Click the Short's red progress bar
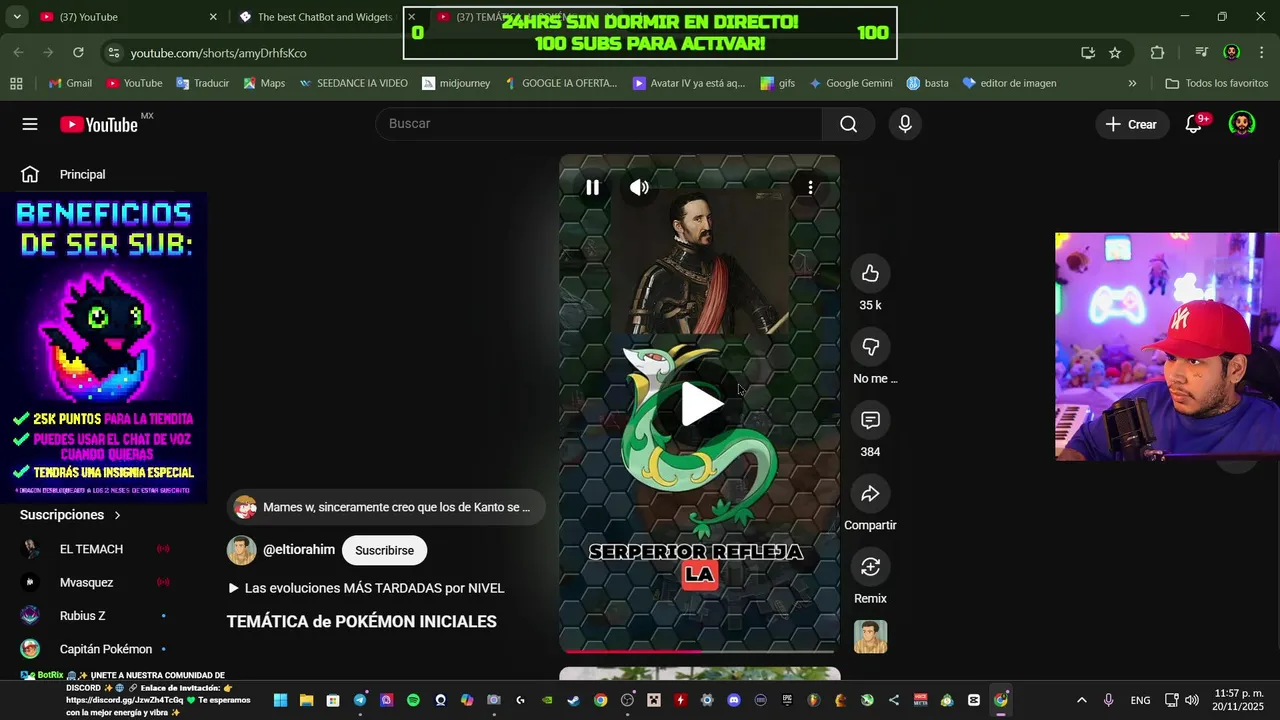Image resolution: width=1280 pixels, height=720 pixels. tap(699, 651)
